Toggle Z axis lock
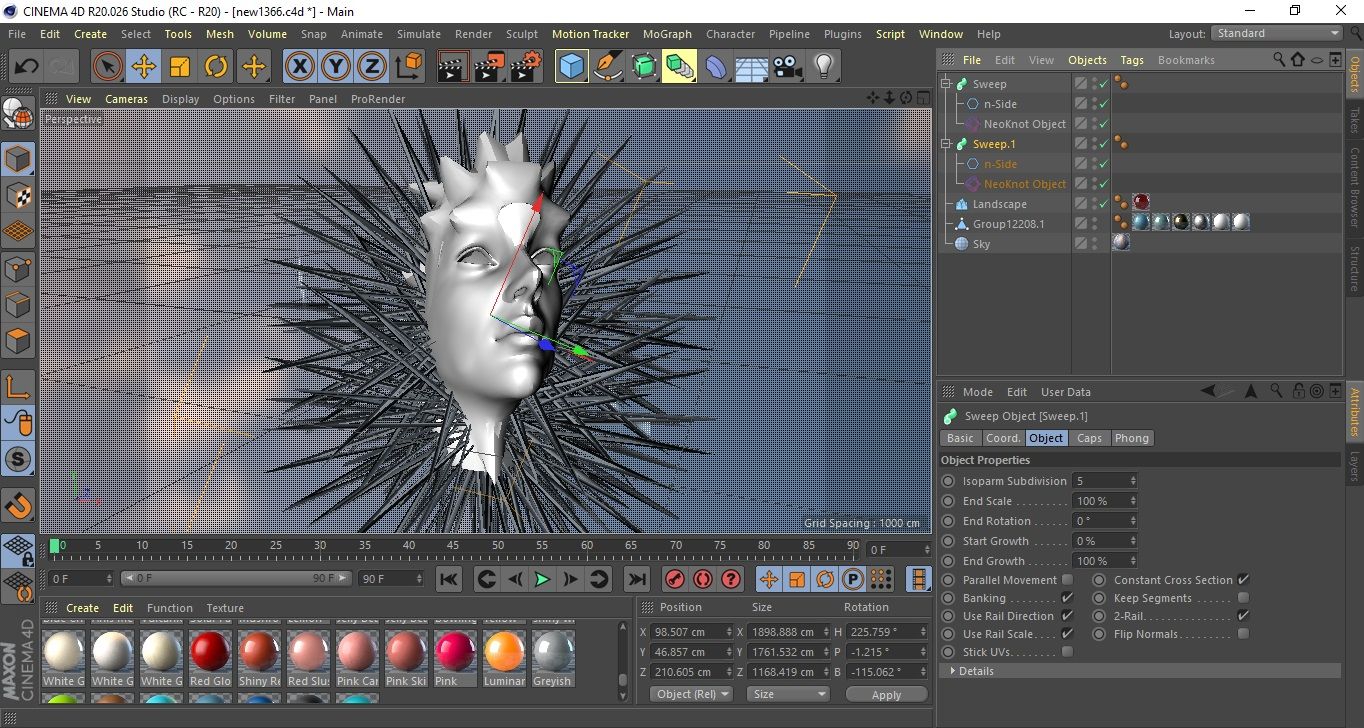This screenshot has width=1364, height=728. (372, 67)
